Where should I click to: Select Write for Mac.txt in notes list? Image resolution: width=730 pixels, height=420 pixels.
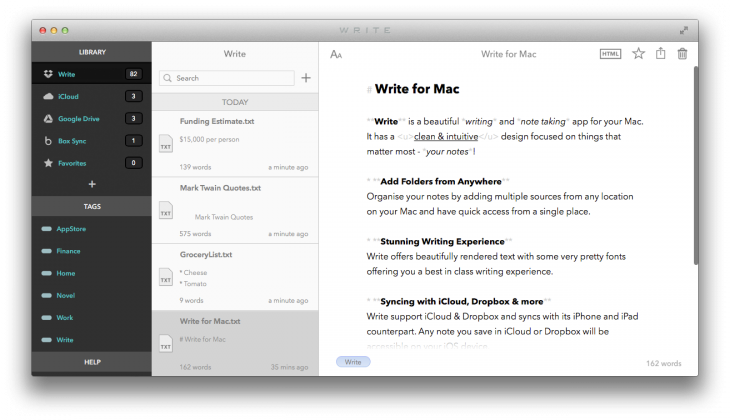235,343
